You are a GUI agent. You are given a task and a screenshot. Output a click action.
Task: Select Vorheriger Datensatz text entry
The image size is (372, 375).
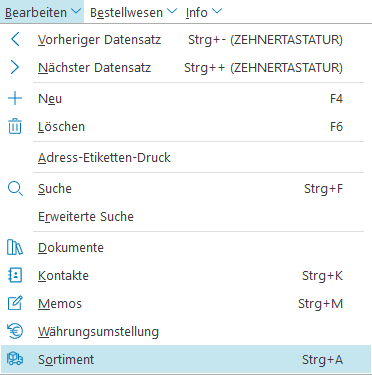(x=99, y=40)
